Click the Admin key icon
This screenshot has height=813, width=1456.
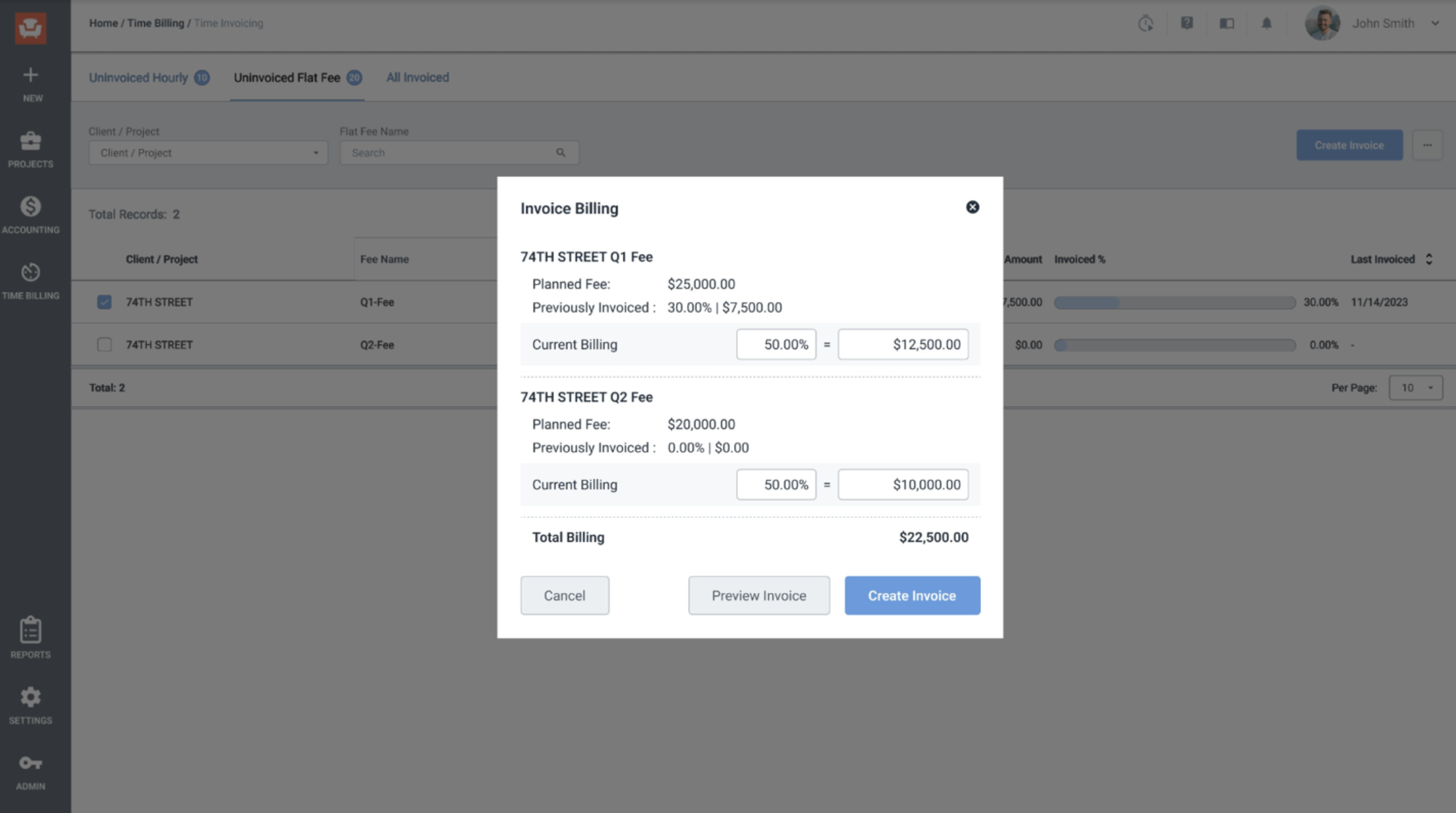pos(30,763)
